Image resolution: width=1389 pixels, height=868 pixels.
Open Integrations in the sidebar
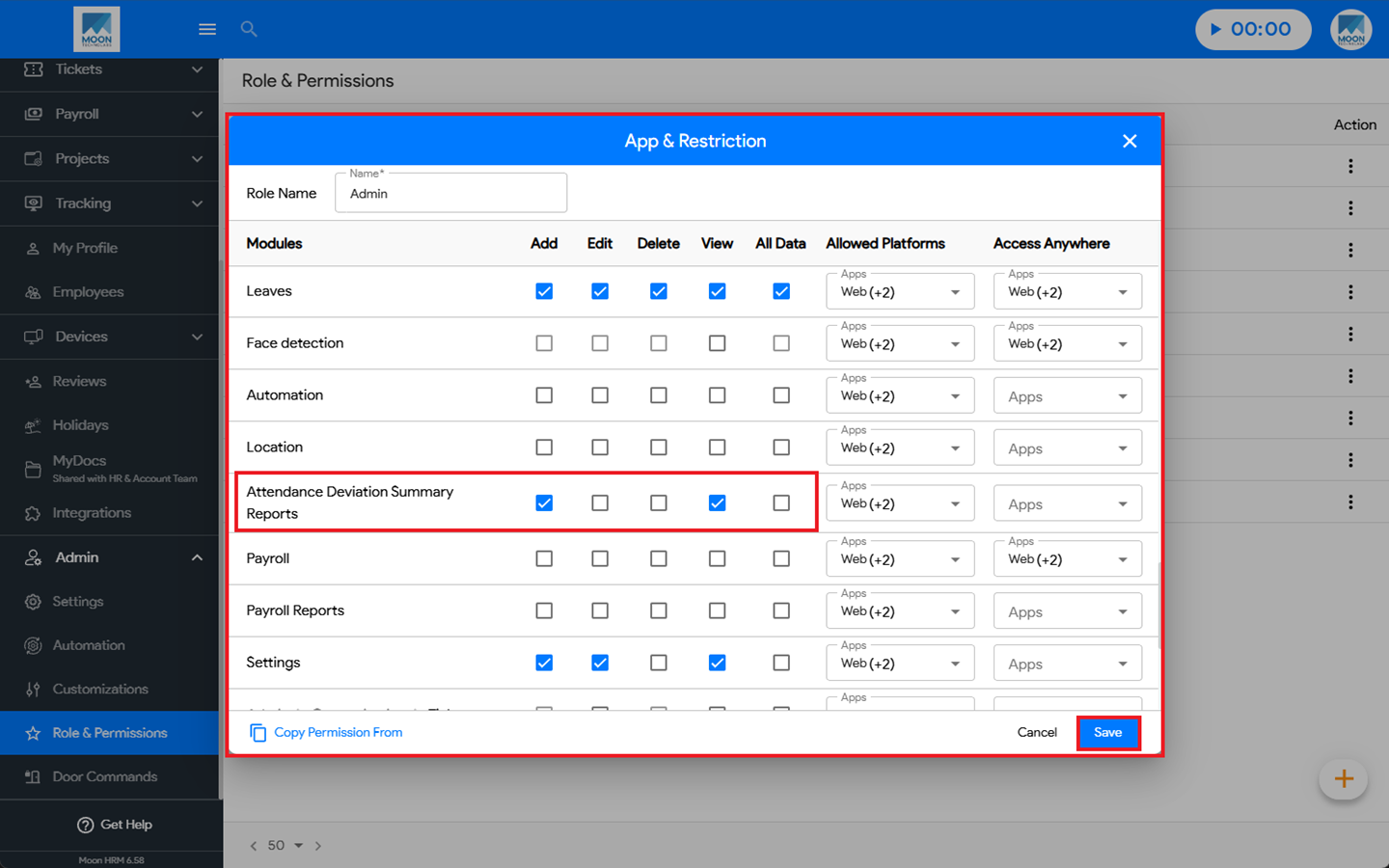point(92,513)
